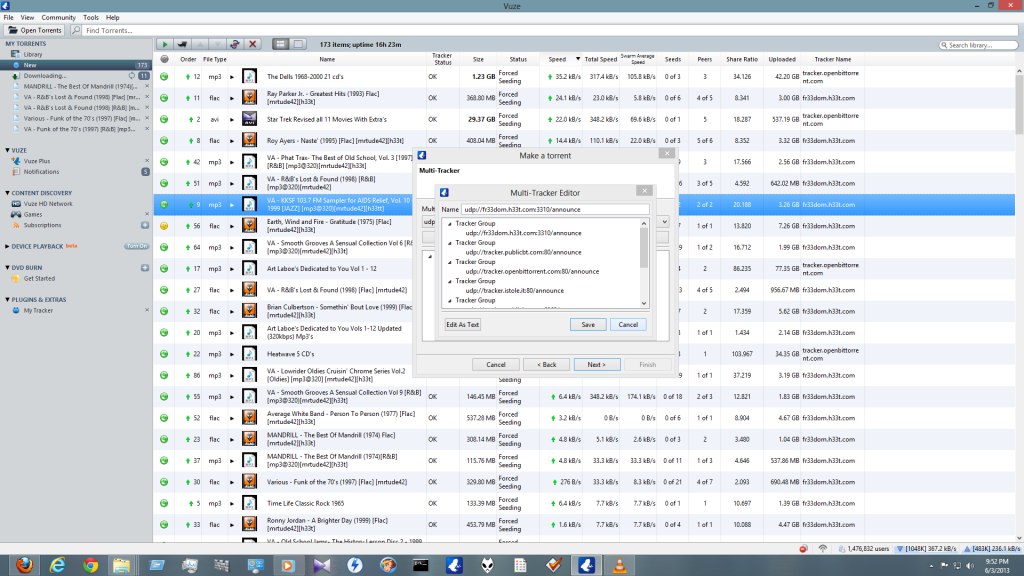Click green health icon for Heatwave 5 CD's
Viewport: 1024px width, 576px height.
(x=164, y=354)
